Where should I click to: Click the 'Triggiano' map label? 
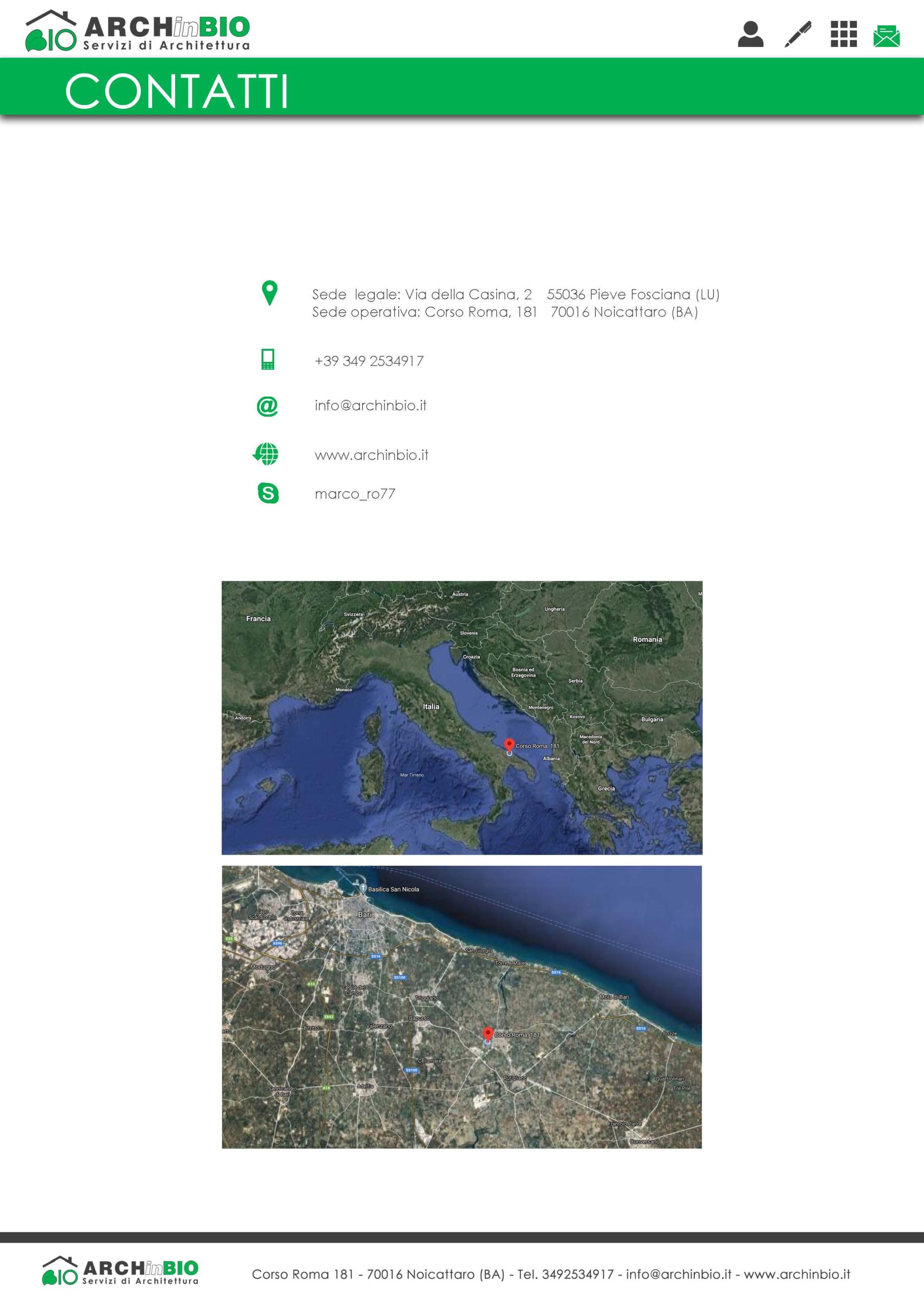point(427,998)
